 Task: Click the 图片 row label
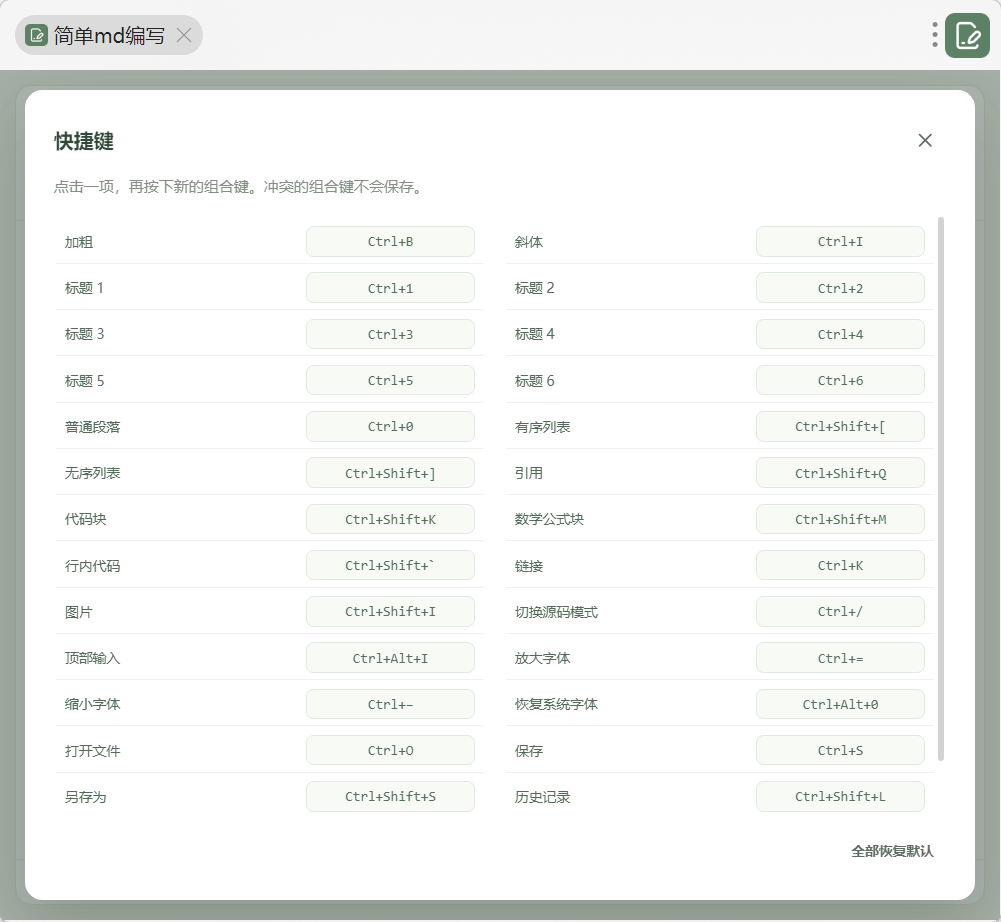(x=79, y=612)
